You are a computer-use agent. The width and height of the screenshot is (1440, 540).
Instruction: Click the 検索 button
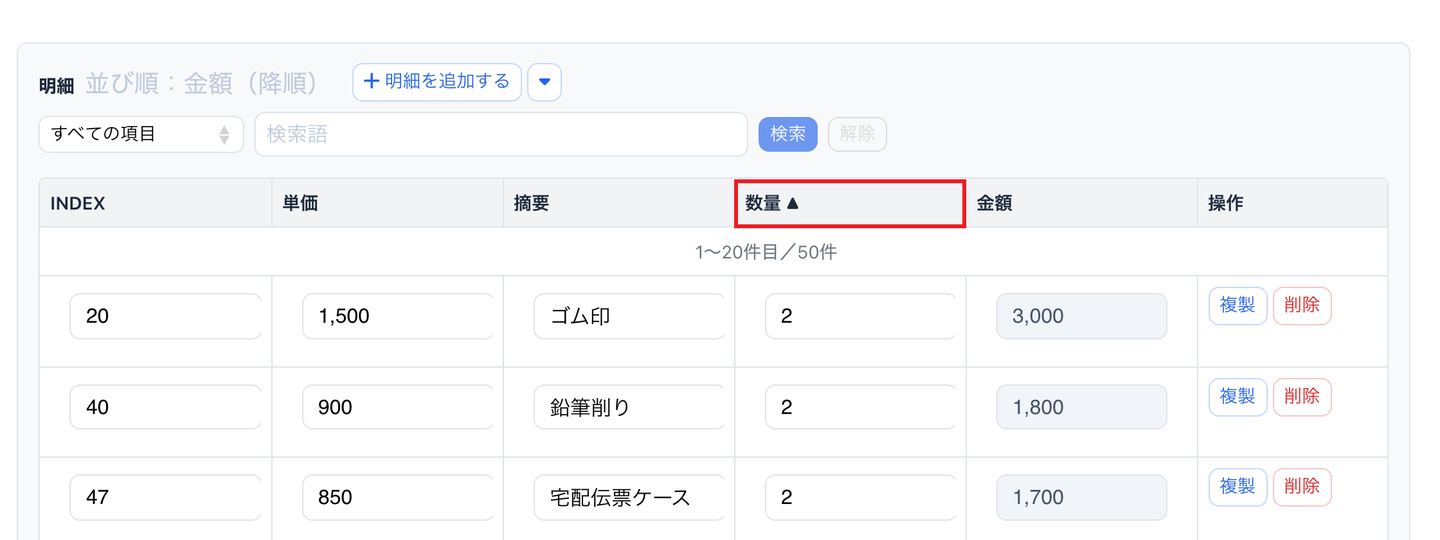click(788, 134)
